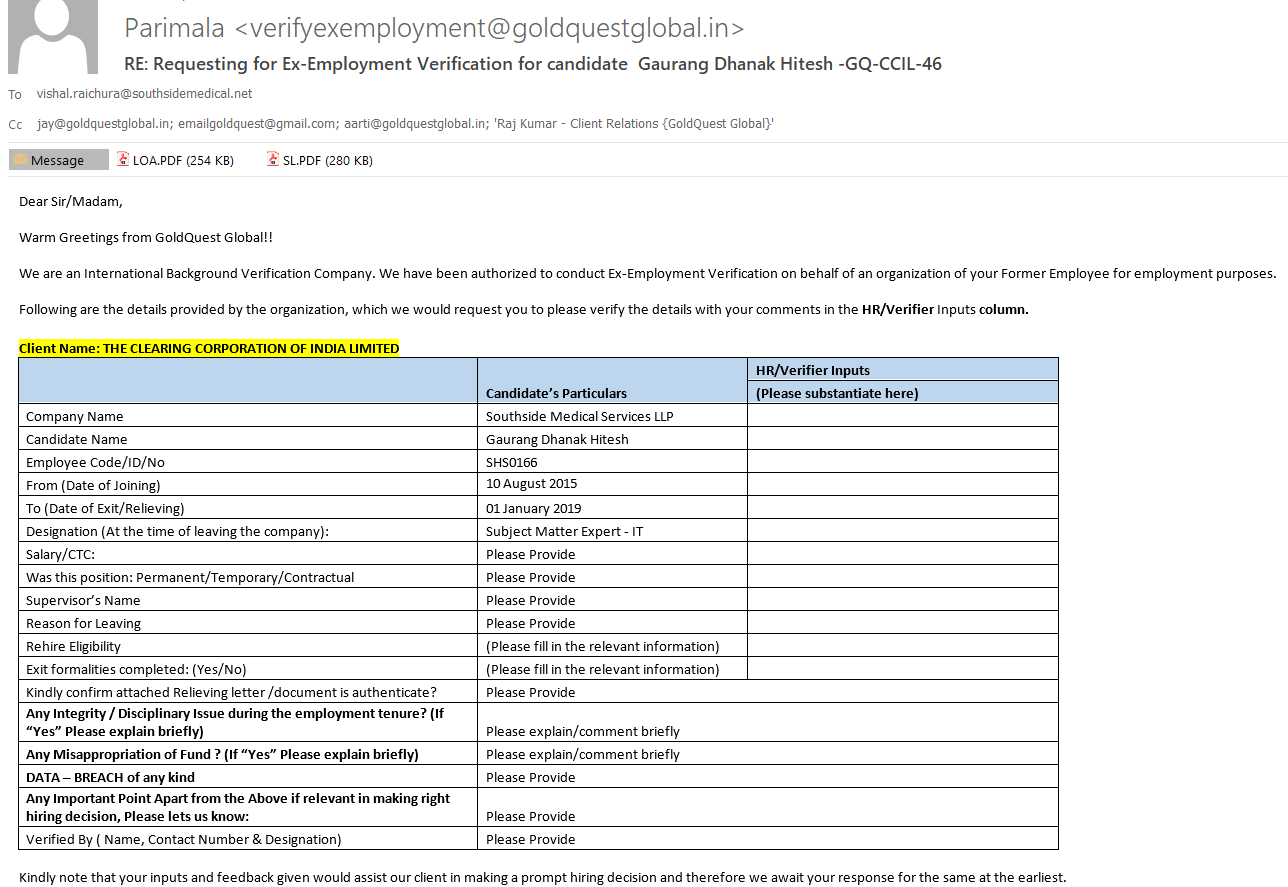Select emailgoldquest@gmail.com in Cc recipients
Image resolution: width=1288 pixels, height=887 pixels.
pos(257,124)
